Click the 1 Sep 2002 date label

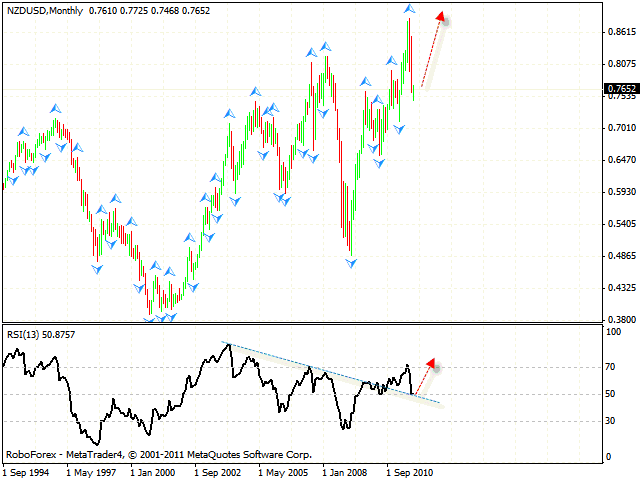pos(218,470)
